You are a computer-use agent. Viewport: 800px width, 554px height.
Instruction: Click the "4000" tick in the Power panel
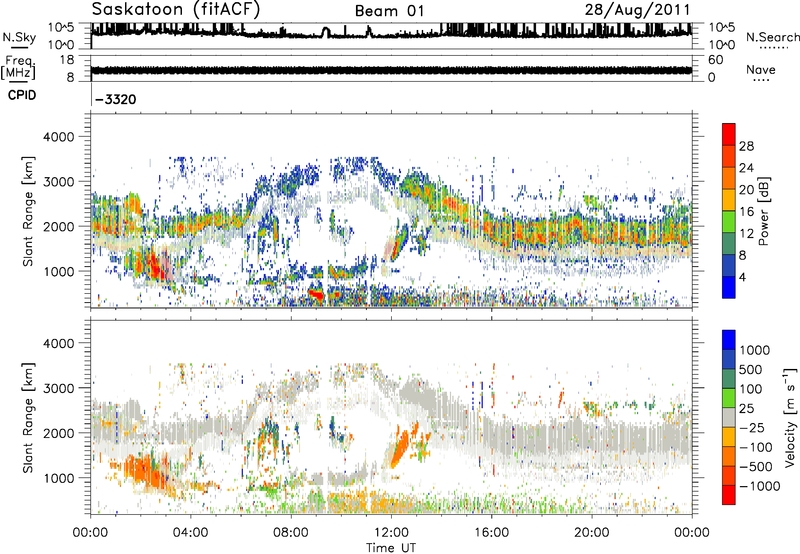(x=58, y=137)
